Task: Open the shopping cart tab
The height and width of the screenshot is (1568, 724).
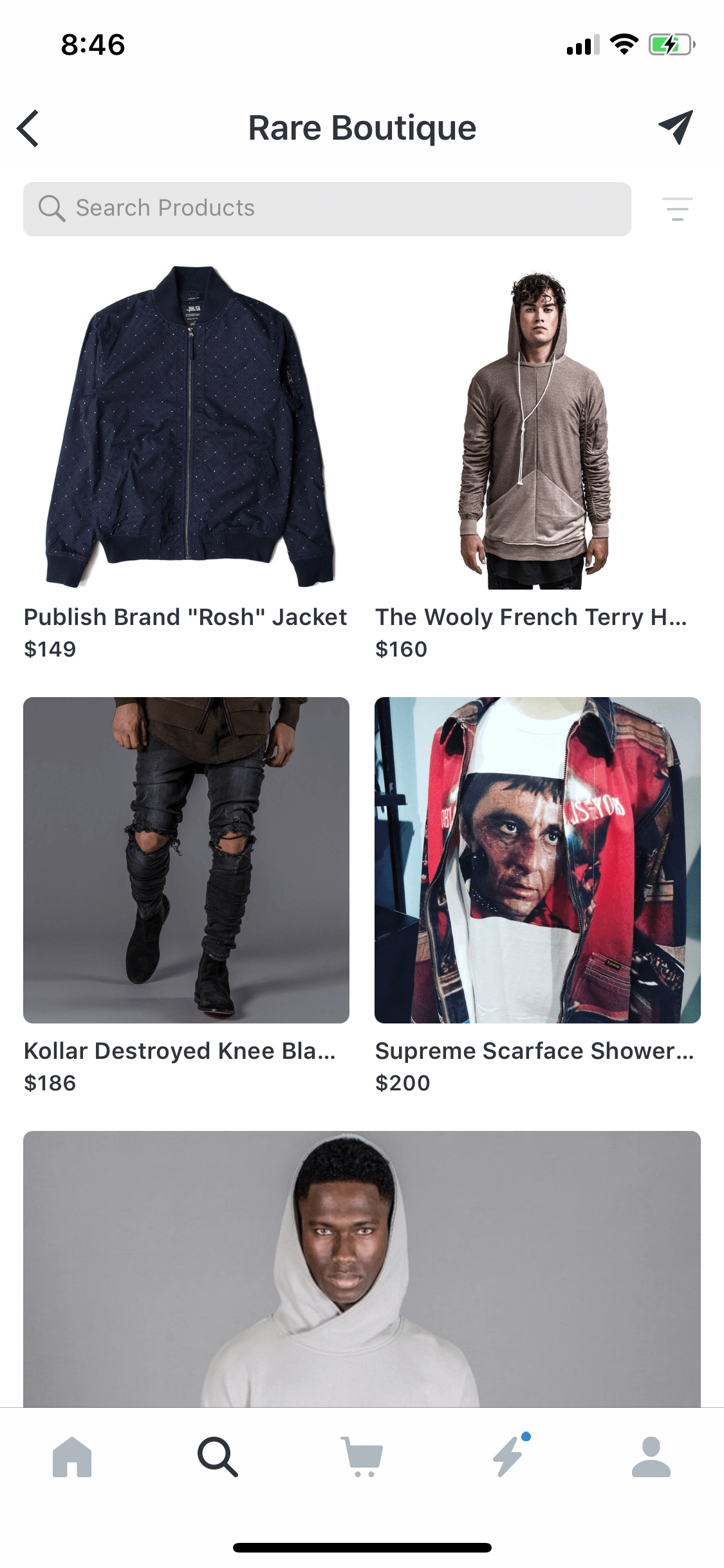Action: pos(362,1457)
